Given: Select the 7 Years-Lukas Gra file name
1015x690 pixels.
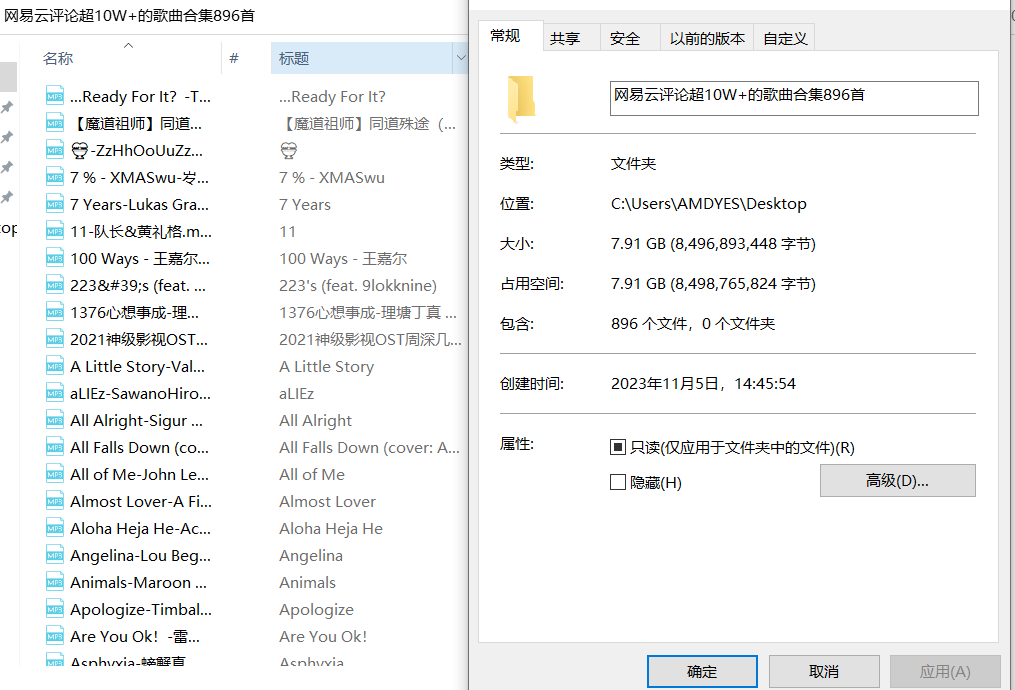Looking at the screenshot, I should 139,205.
